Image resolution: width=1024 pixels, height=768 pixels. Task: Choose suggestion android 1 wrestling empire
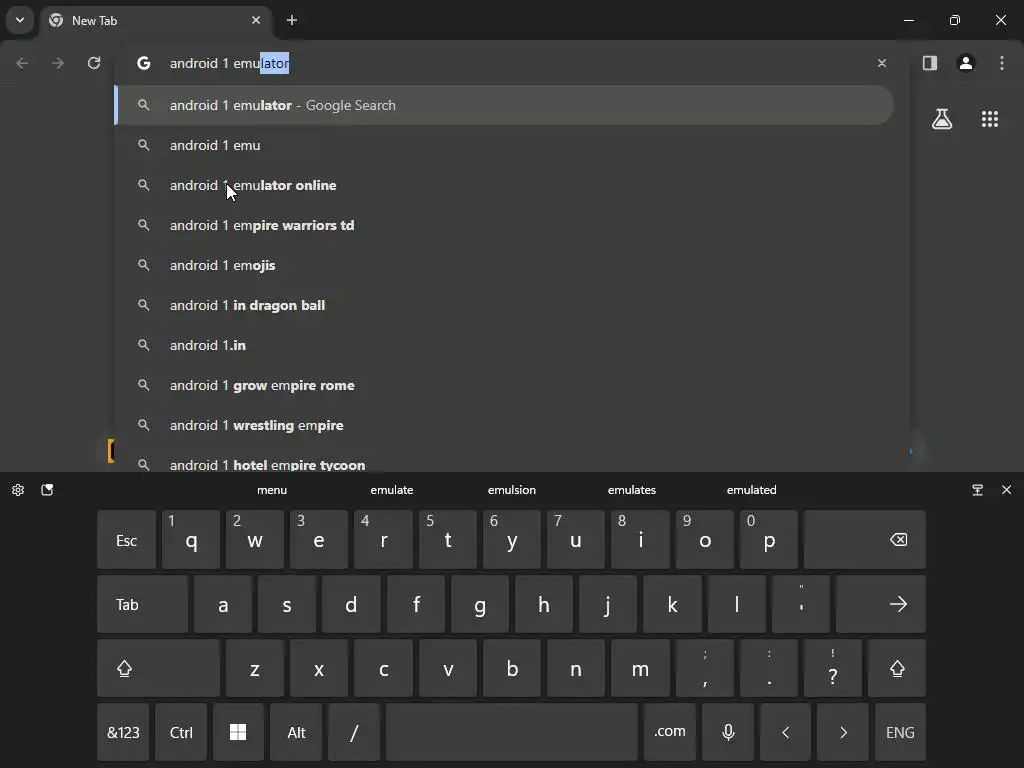[504, 425]
